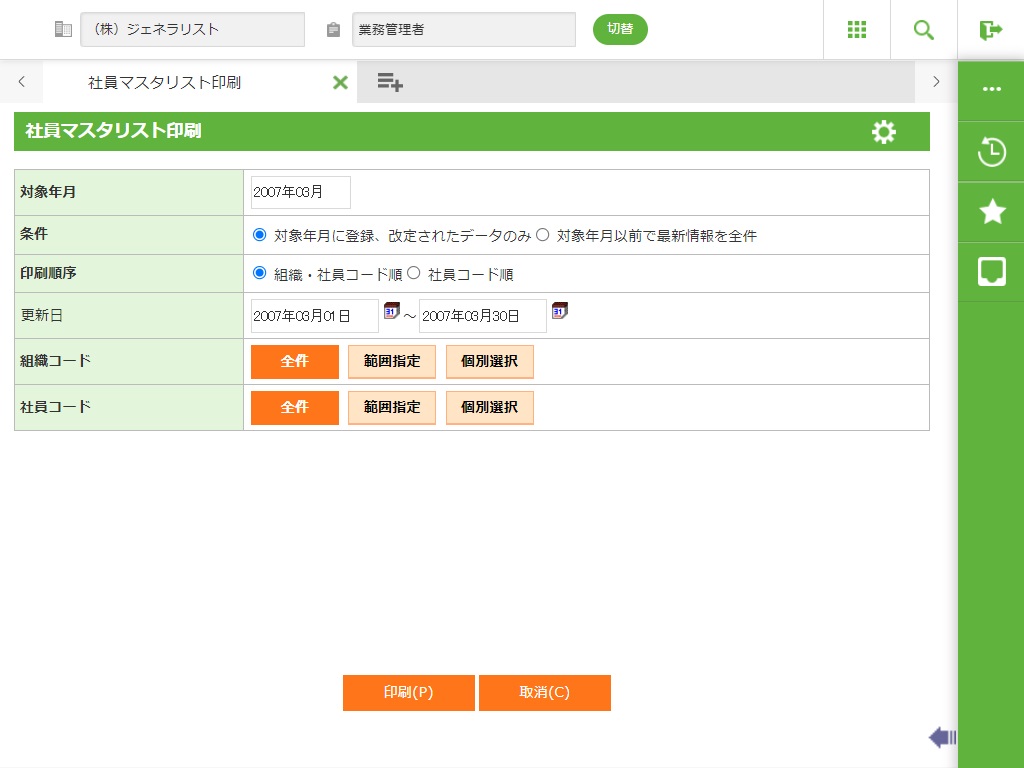Viewport: 1024px width, 768px height.
Task: Focus the update end date 2007年03月30日 field
Action: (x=483, y=316)
